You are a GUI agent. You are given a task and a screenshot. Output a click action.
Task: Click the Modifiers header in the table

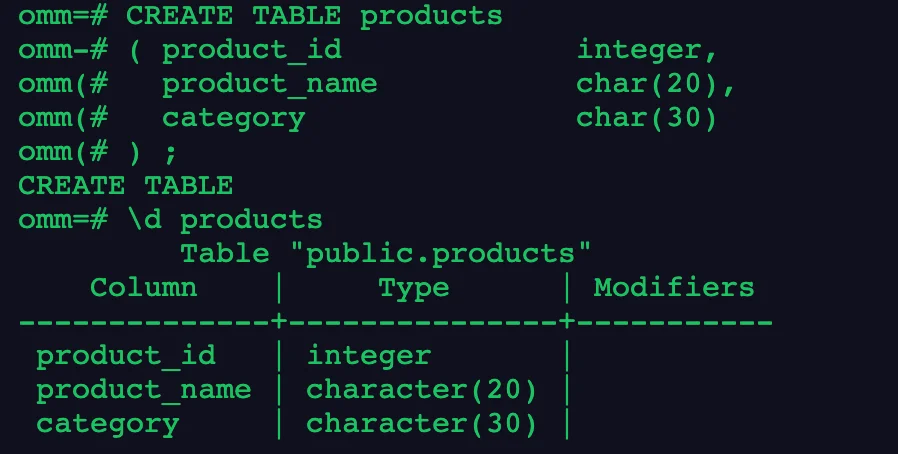click(674, 288)
